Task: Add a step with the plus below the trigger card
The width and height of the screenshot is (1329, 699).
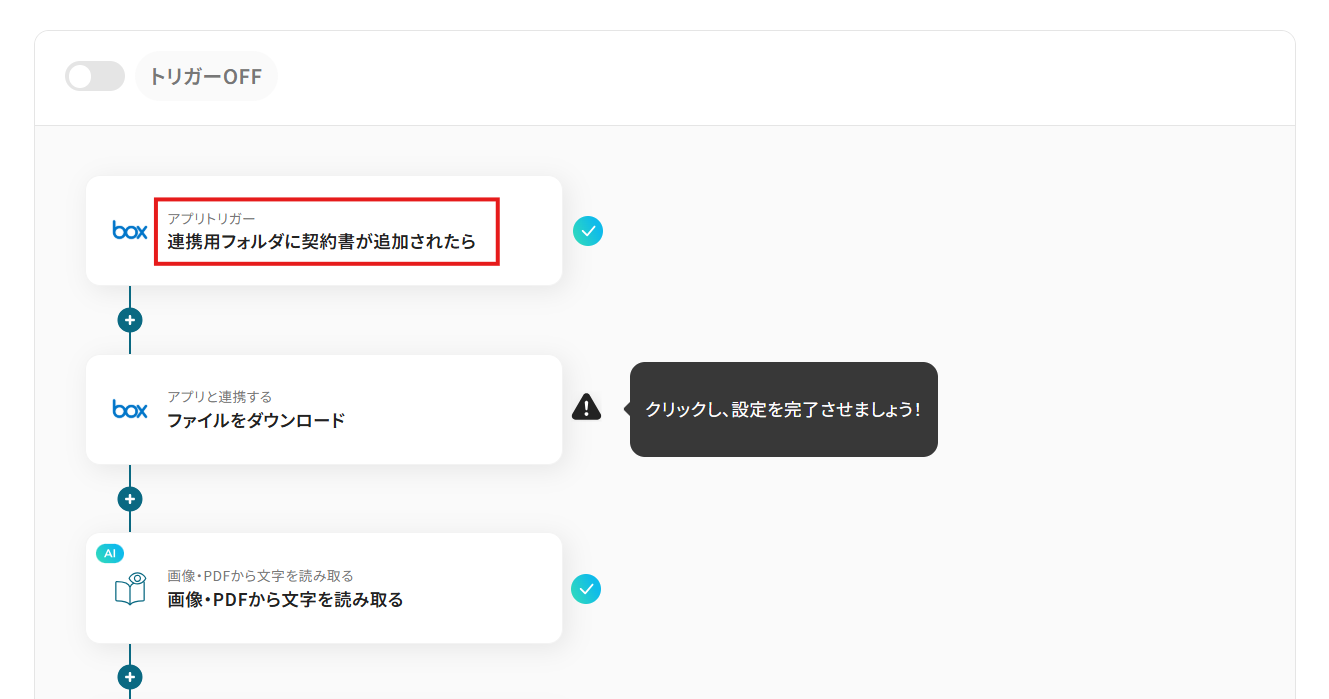Action: tap(130, 320)
